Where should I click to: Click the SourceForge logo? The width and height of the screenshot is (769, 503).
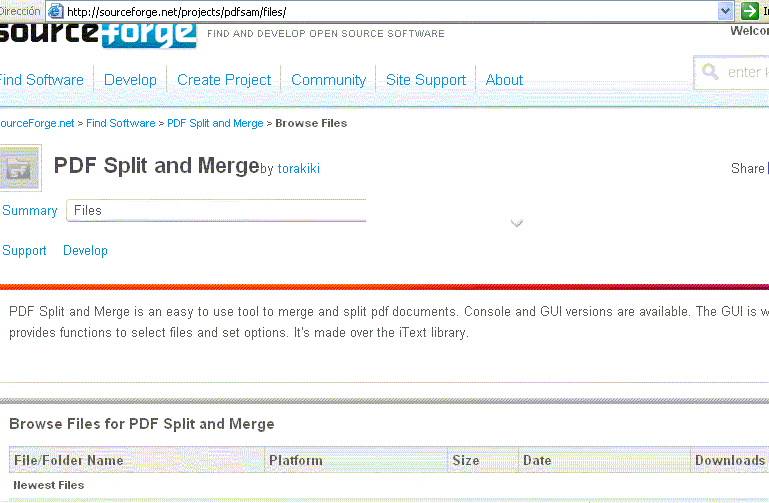tap(98, 33)
